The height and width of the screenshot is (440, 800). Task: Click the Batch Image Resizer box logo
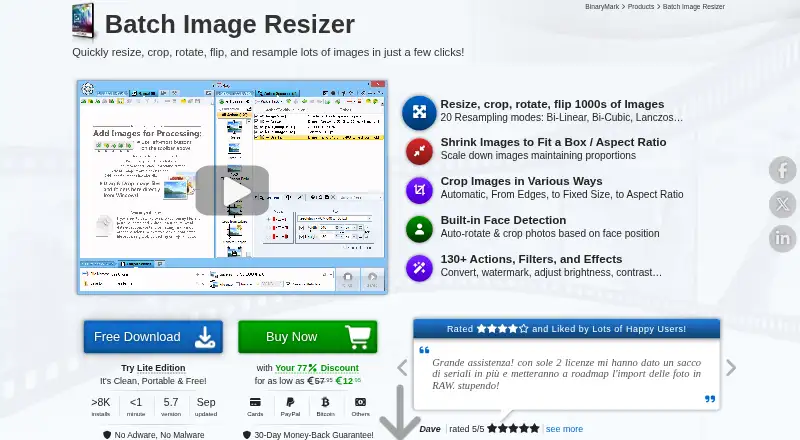(x=84, y=21)
